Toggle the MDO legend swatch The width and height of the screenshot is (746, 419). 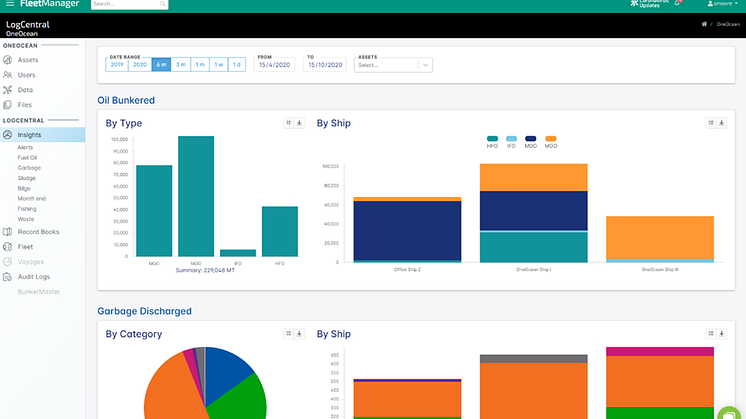coord(530,138)
